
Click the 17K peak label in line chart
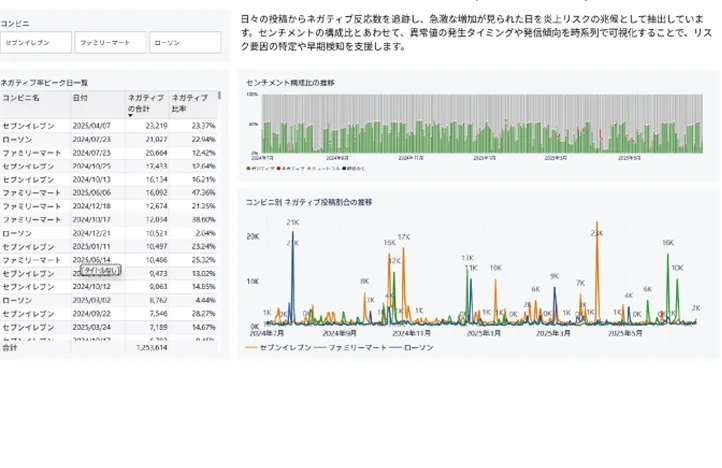pos(404,237)
